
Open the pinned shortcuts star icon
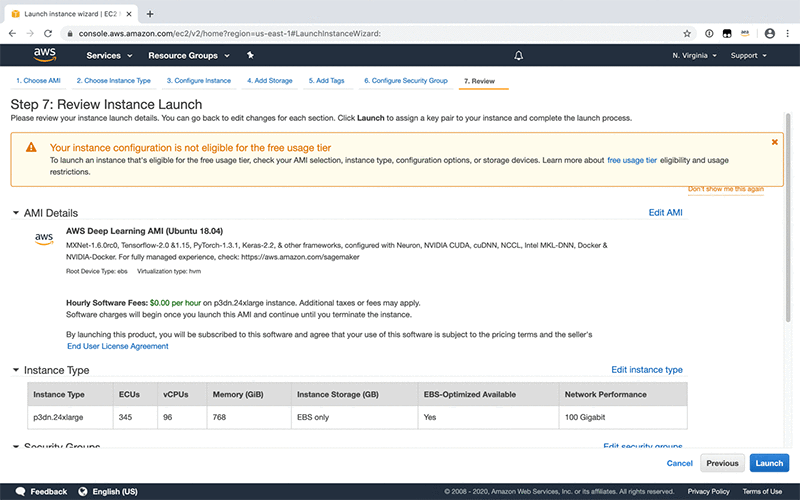(x=250, y=55)
